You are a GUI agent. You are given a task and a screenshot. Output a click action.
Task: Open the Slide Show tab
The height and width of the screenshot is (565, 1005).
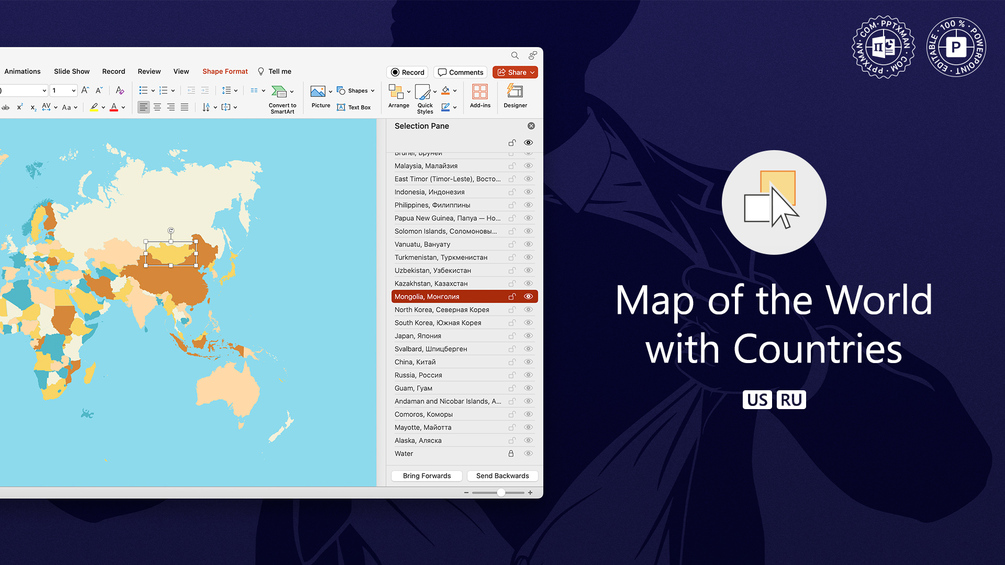72,72
